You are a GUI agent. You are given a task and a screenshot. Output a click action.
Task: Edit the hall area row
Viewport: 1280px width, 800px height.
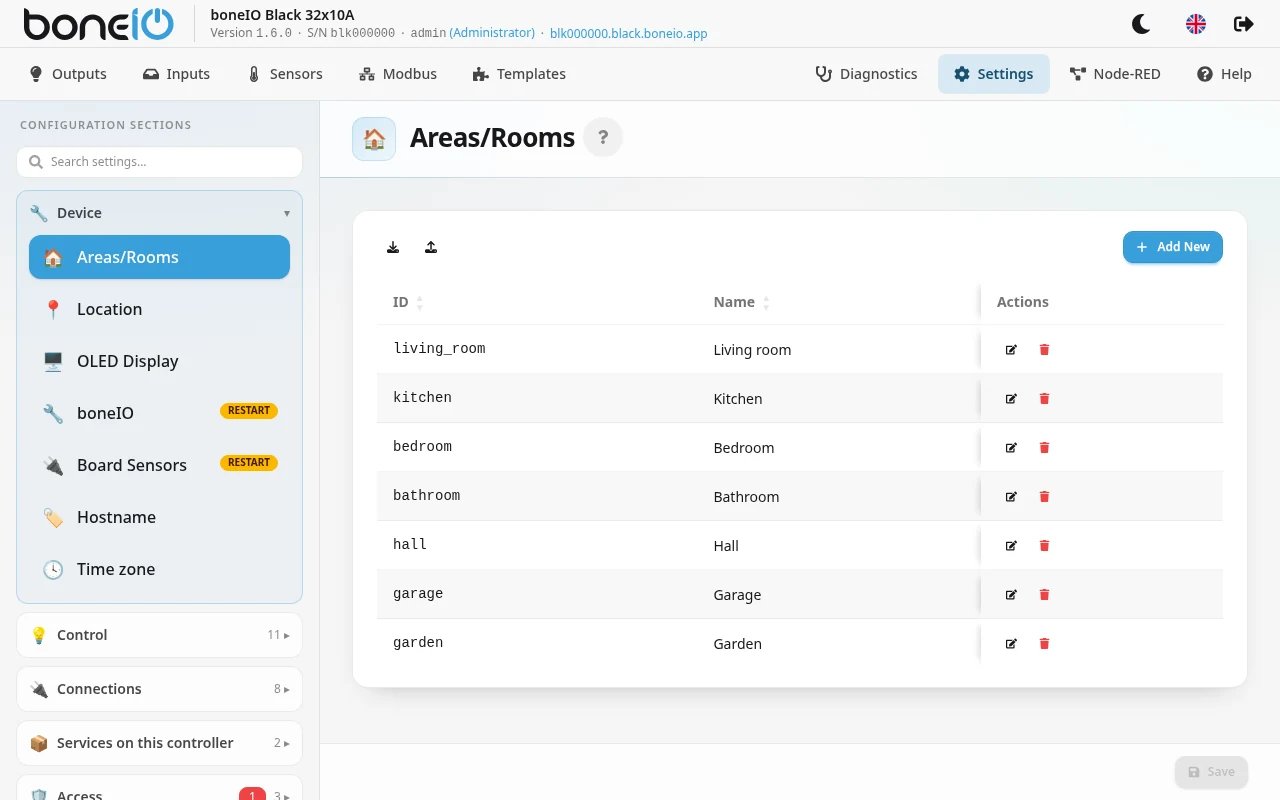point(1011,545)
